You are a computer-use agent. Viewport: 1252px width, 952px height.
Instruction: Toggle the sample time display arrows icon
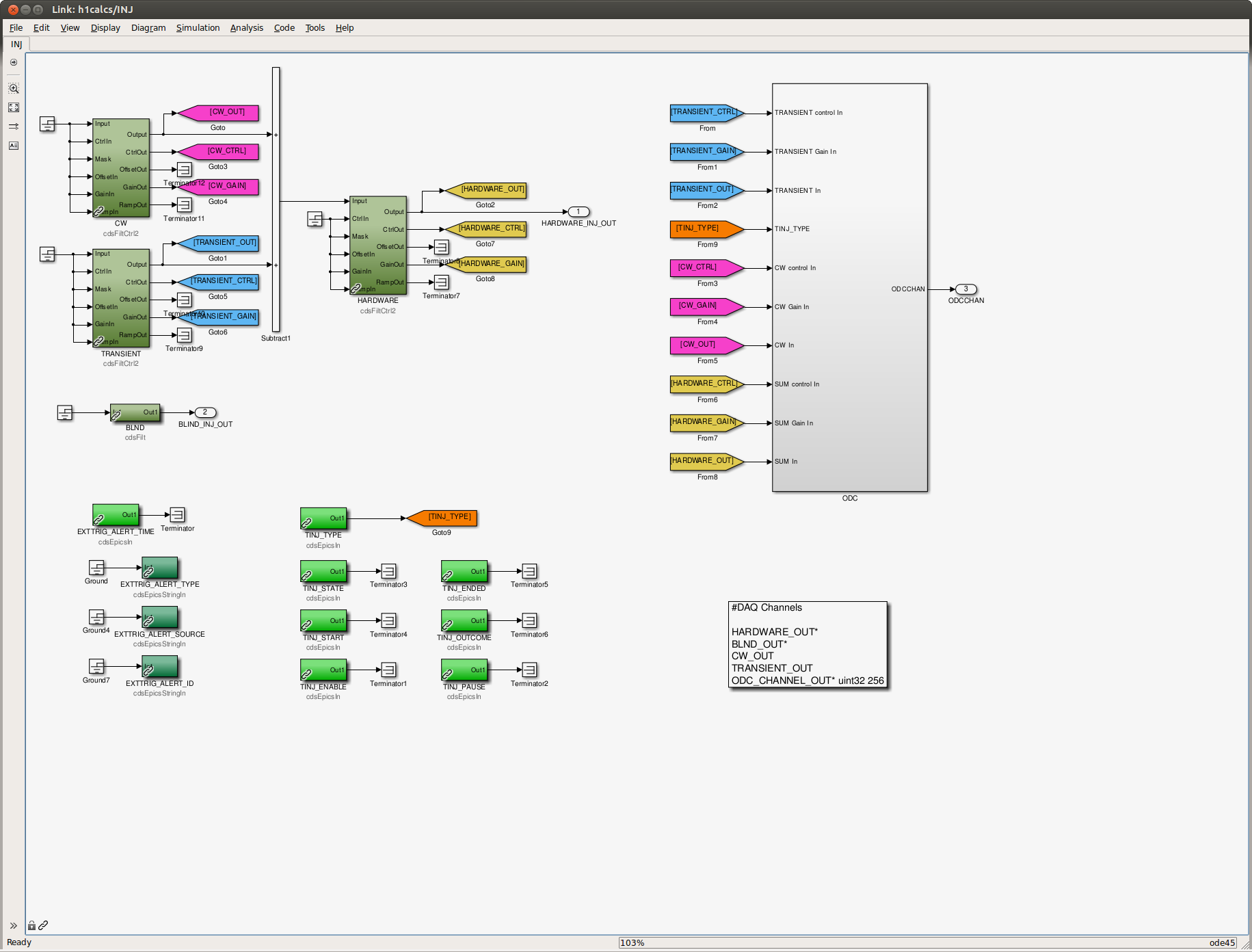coord(14,127)
